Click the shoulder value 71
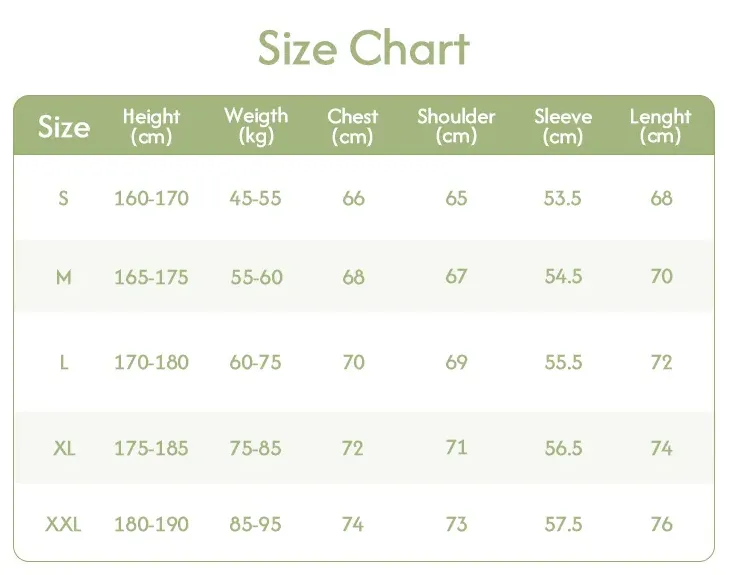This screenshot has height=575, width=730. 456,447
